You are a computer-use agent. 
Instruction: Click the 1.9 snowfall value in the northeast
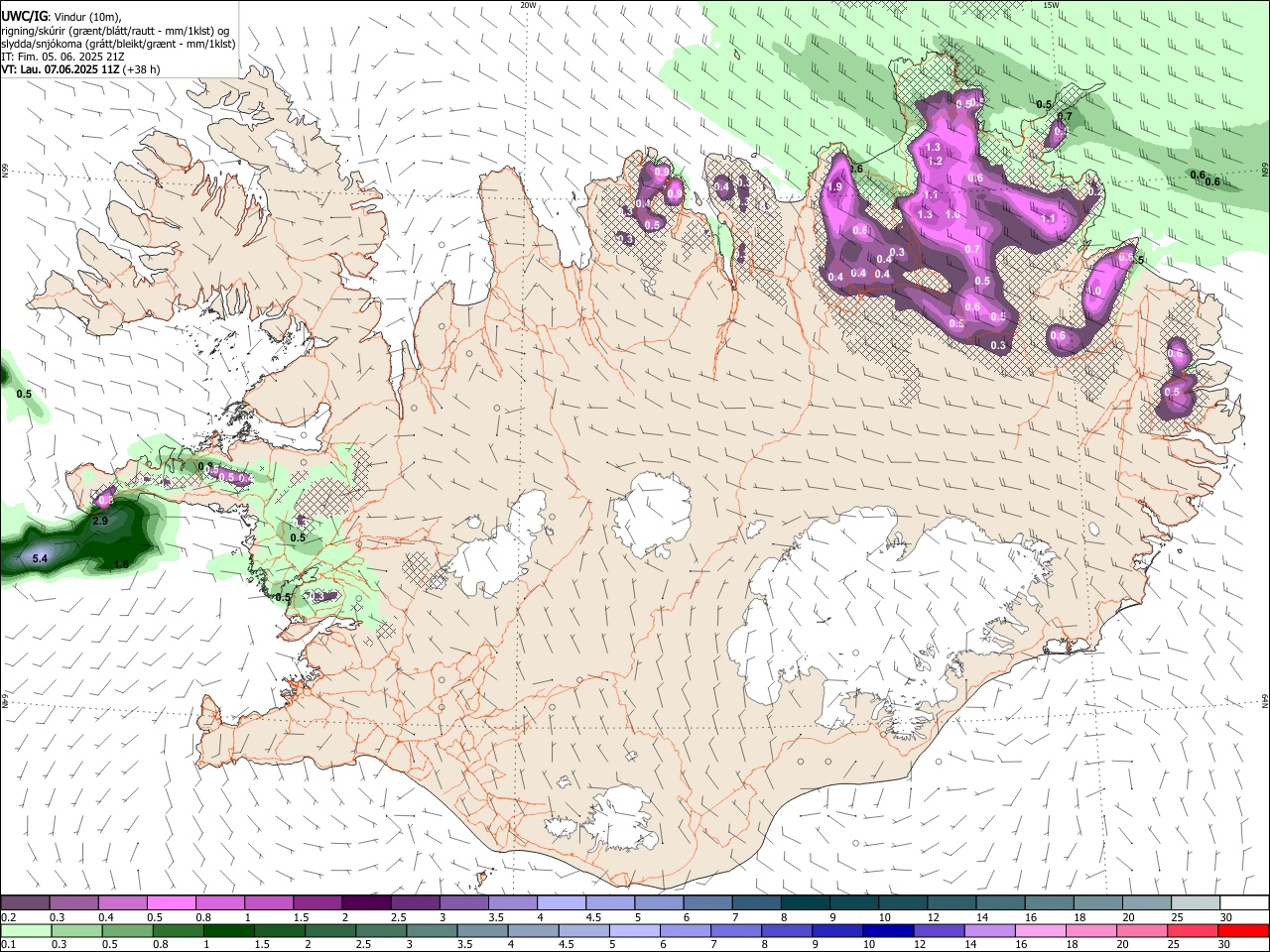[834, 186]
